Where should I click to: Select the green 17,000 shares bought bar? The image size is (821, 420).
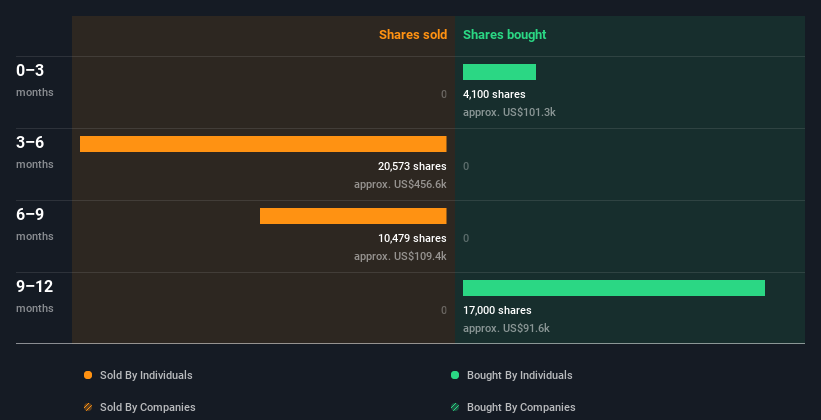click(x=614, y=288)
